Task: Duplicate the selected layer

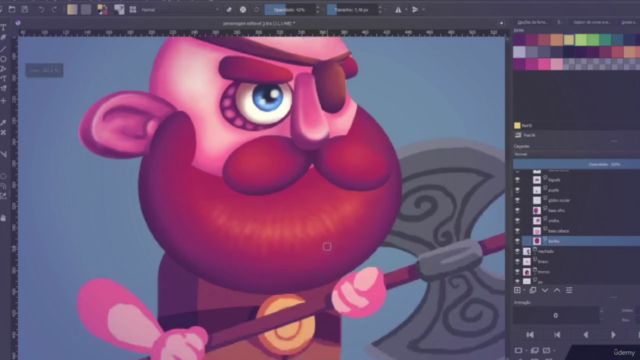Action: click(533, 290)
